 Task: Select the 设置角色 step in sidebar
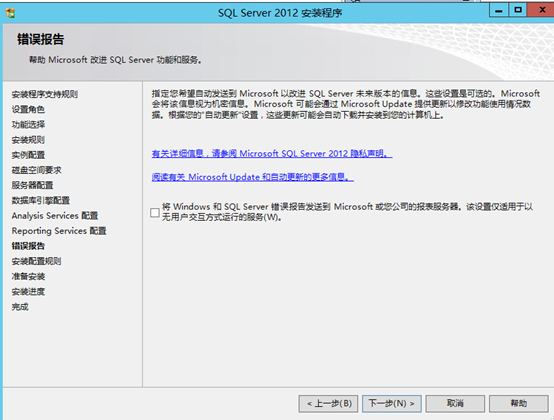(x=28, y=110)
